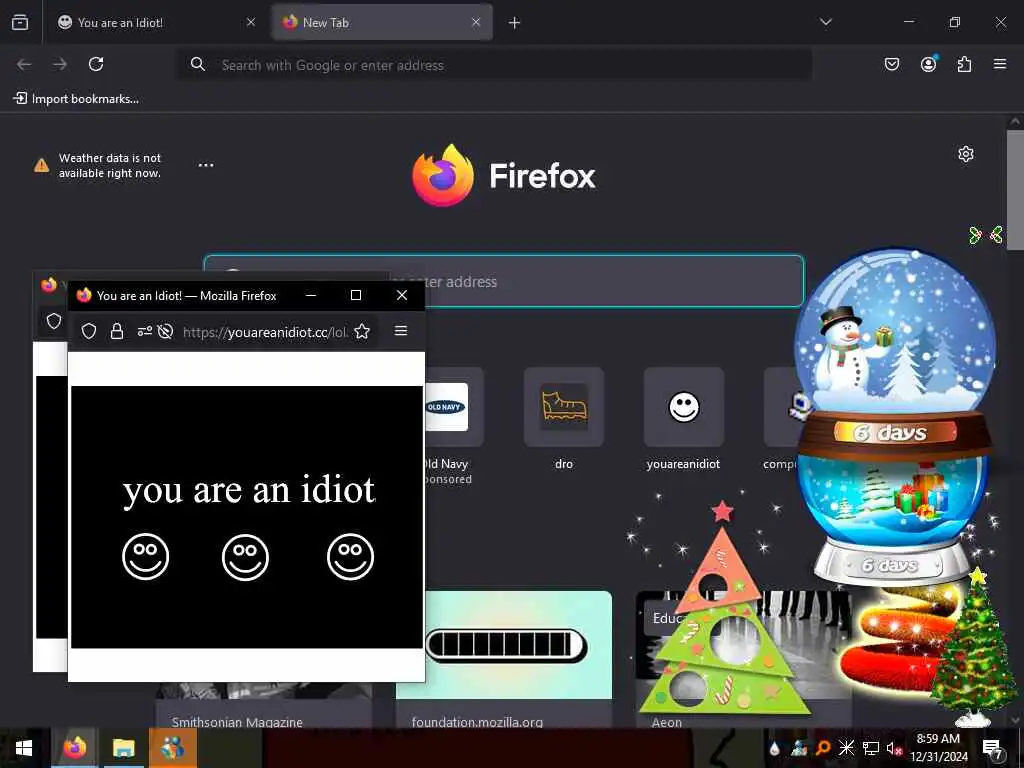
Task: Open the notification center icon
Action: click(992, 748)
